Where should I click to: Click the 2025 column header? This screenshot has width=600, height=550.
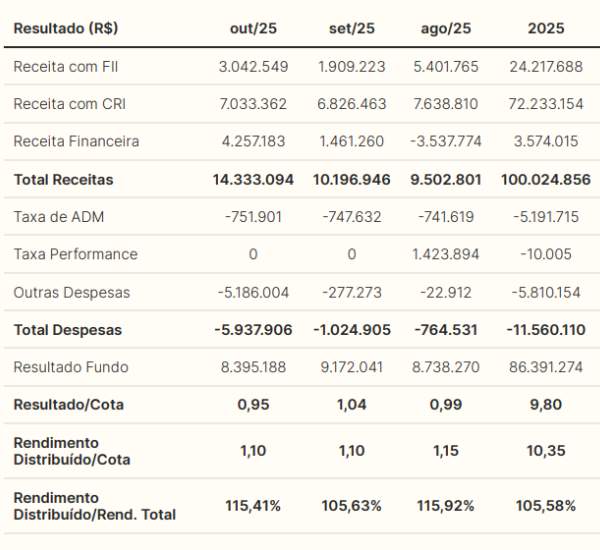click(x=545, y=28)
